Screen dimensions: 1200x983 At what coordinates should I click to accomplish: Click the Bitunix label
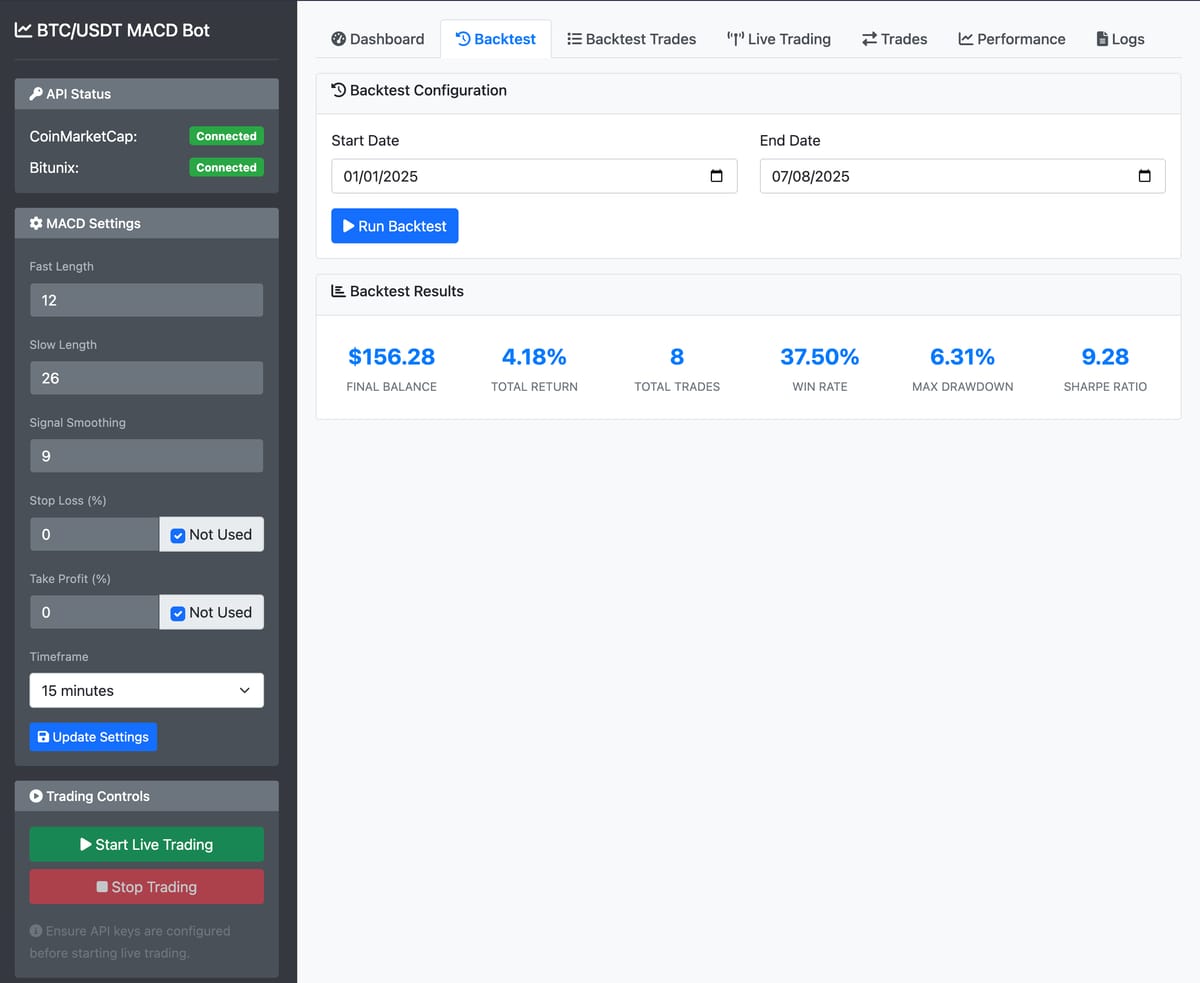pyautogui.click(x=54, y=167)
